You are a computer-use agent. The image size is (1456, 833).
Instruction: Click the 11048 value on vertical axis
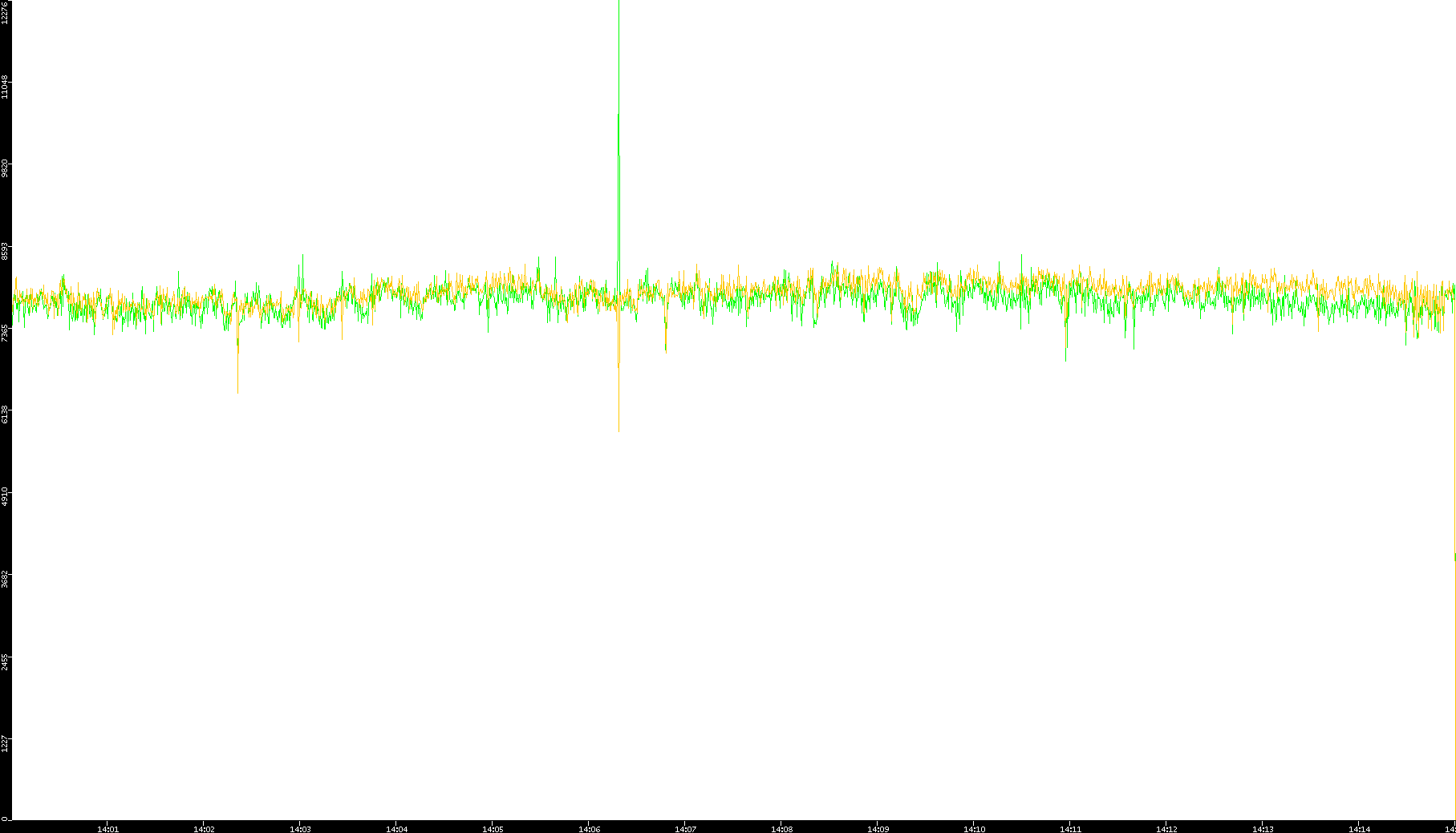pos(6,87)
